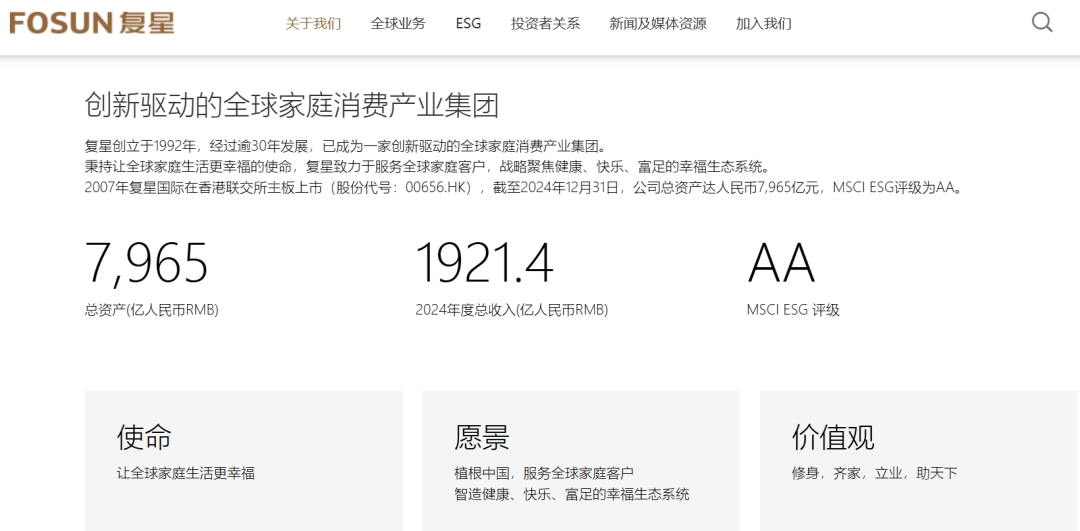
Task: Open the 投资者关系 menu
Action: click(546, 23)
